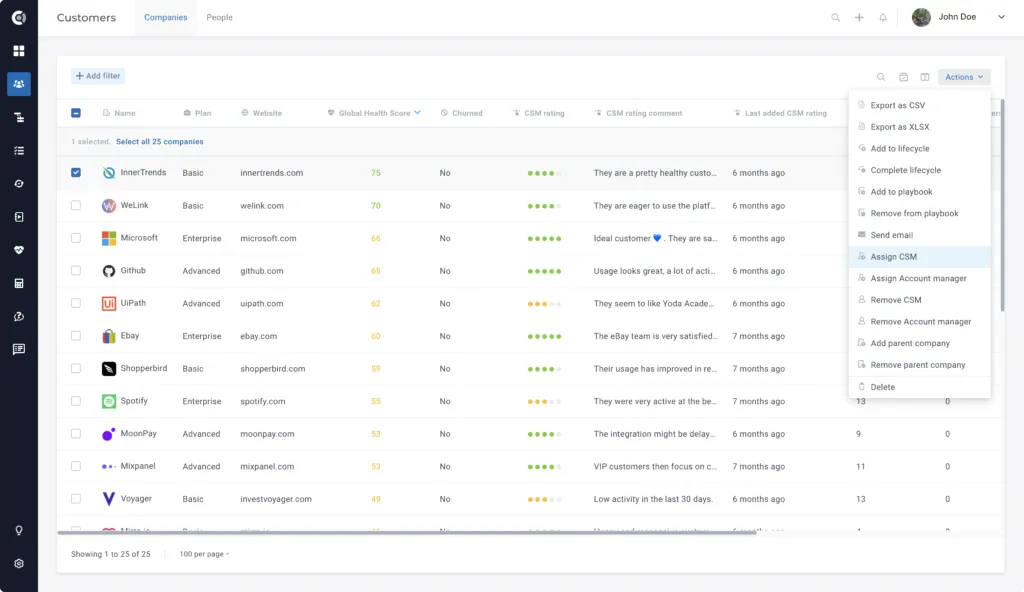
Task: Open the health heart icon in sidebar
Action: pyautogui.click(x=19, y=250)
